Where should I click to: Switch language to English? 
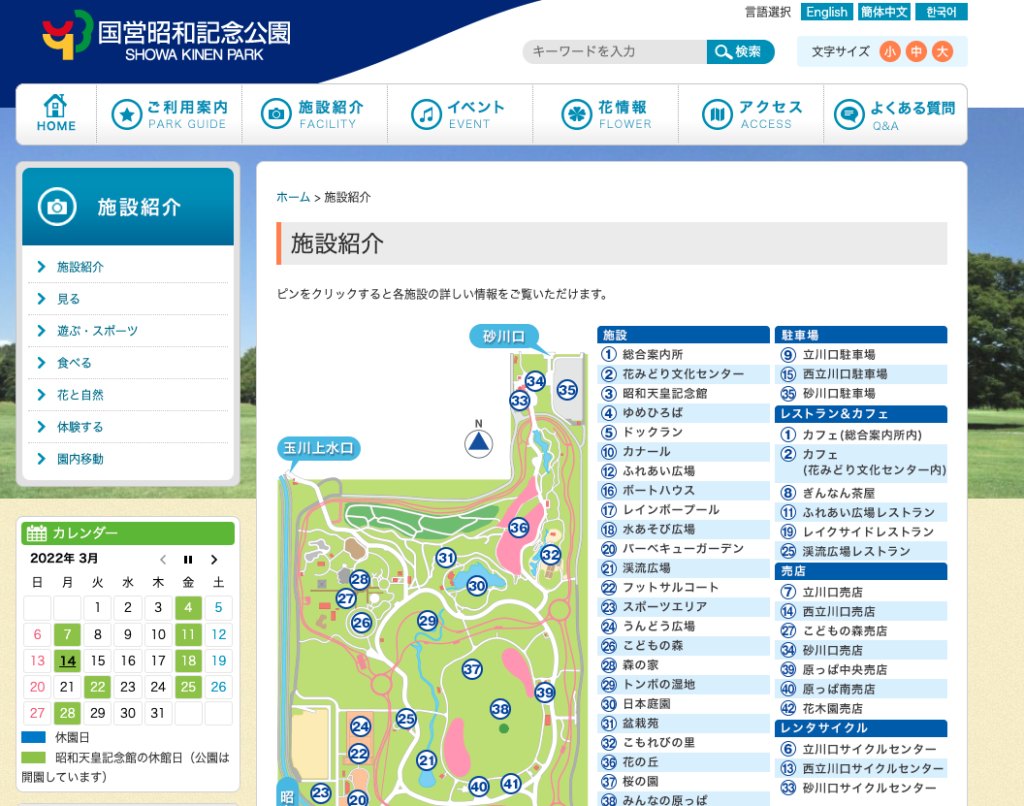coord(827,12)
